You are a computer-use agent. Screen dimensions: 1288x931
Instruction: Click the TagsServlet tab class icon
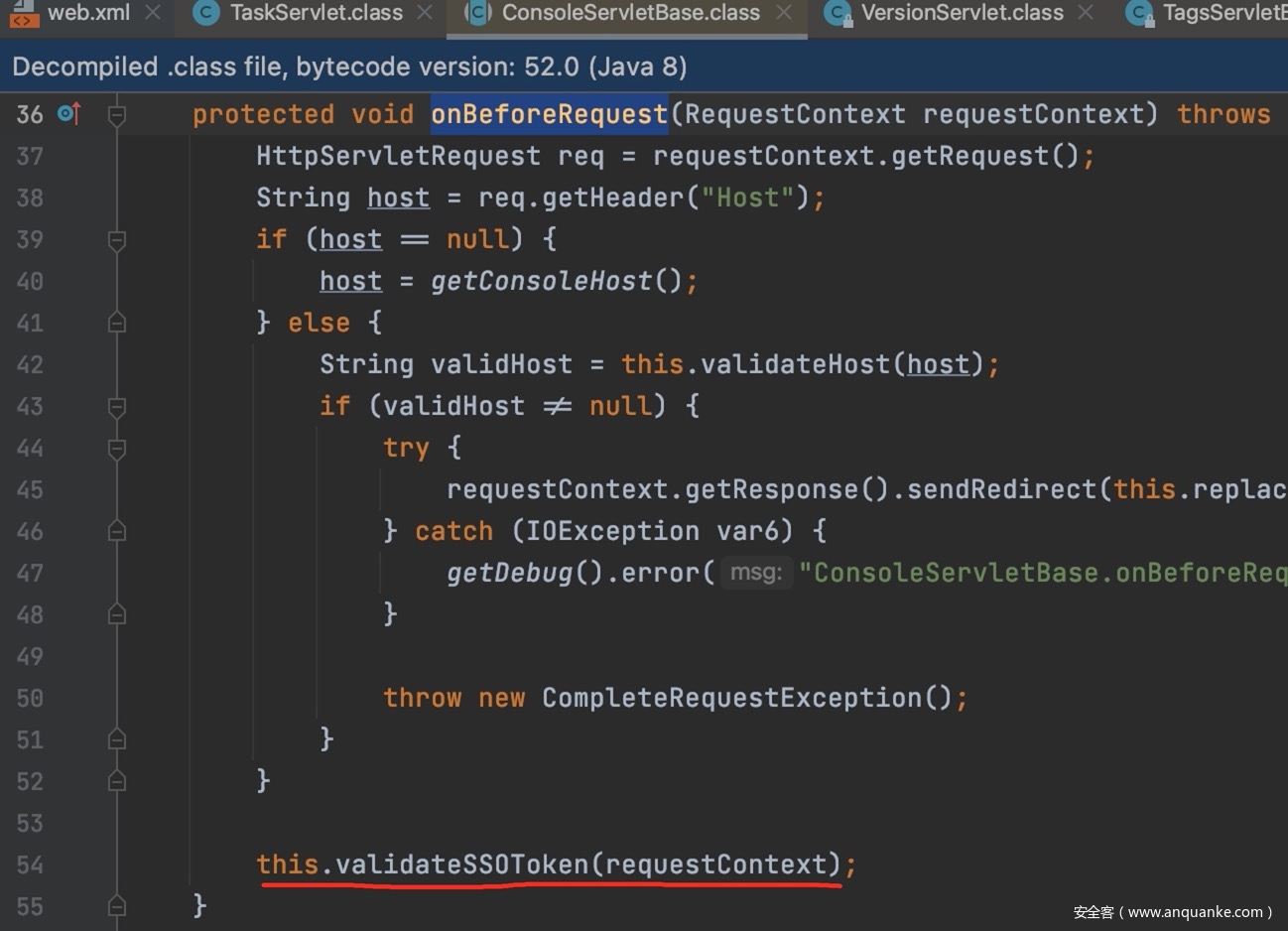coord(1138,13)
